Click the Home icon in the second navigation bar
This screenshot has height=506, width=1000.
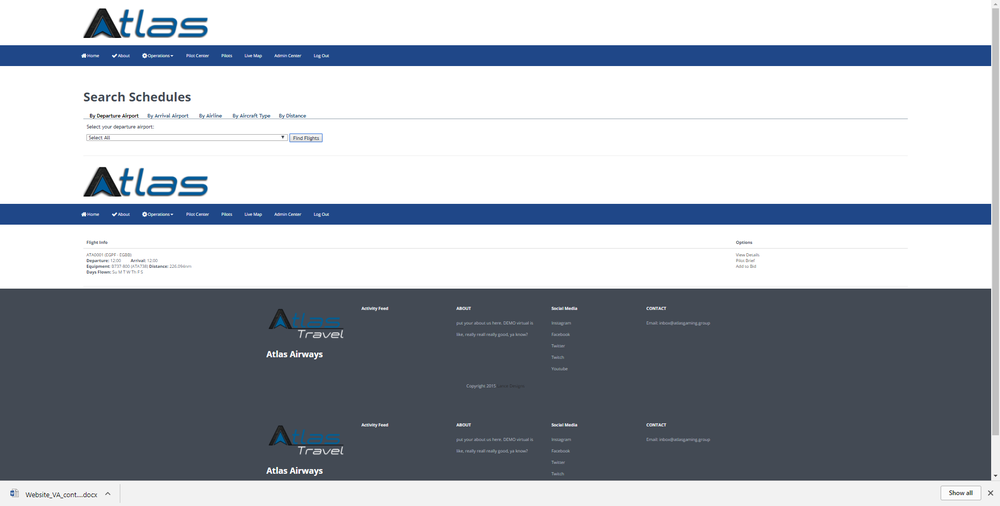click(84, 214)
